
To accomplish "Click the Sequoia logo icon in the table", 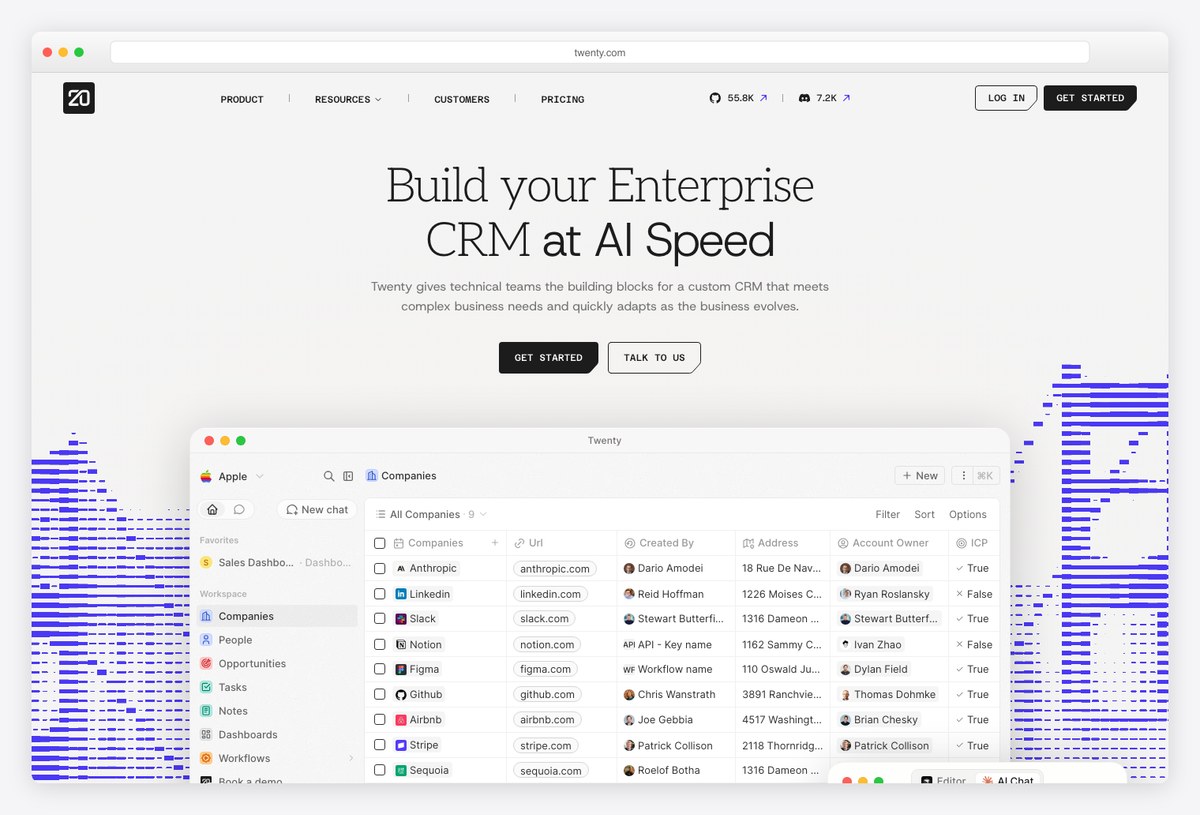I will coord(401,770).
